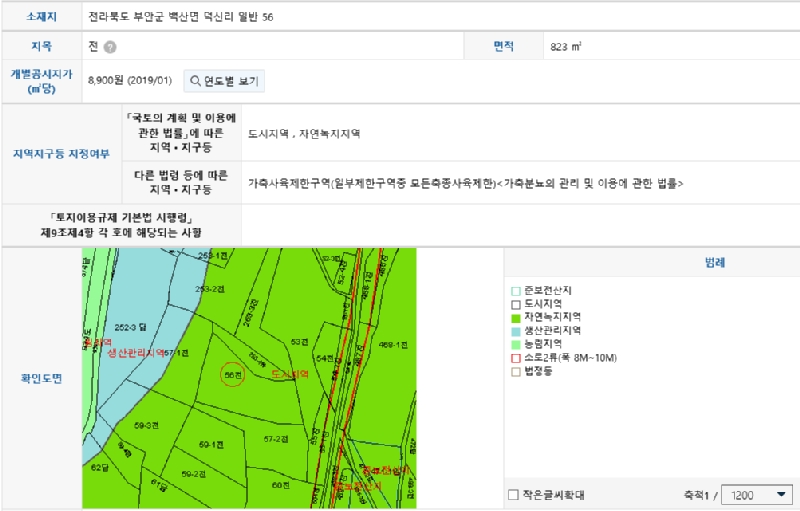Screen dimensions: 800x511
Task: Click parcel 59-2전 on map
Action: click(x=193, y=474)
